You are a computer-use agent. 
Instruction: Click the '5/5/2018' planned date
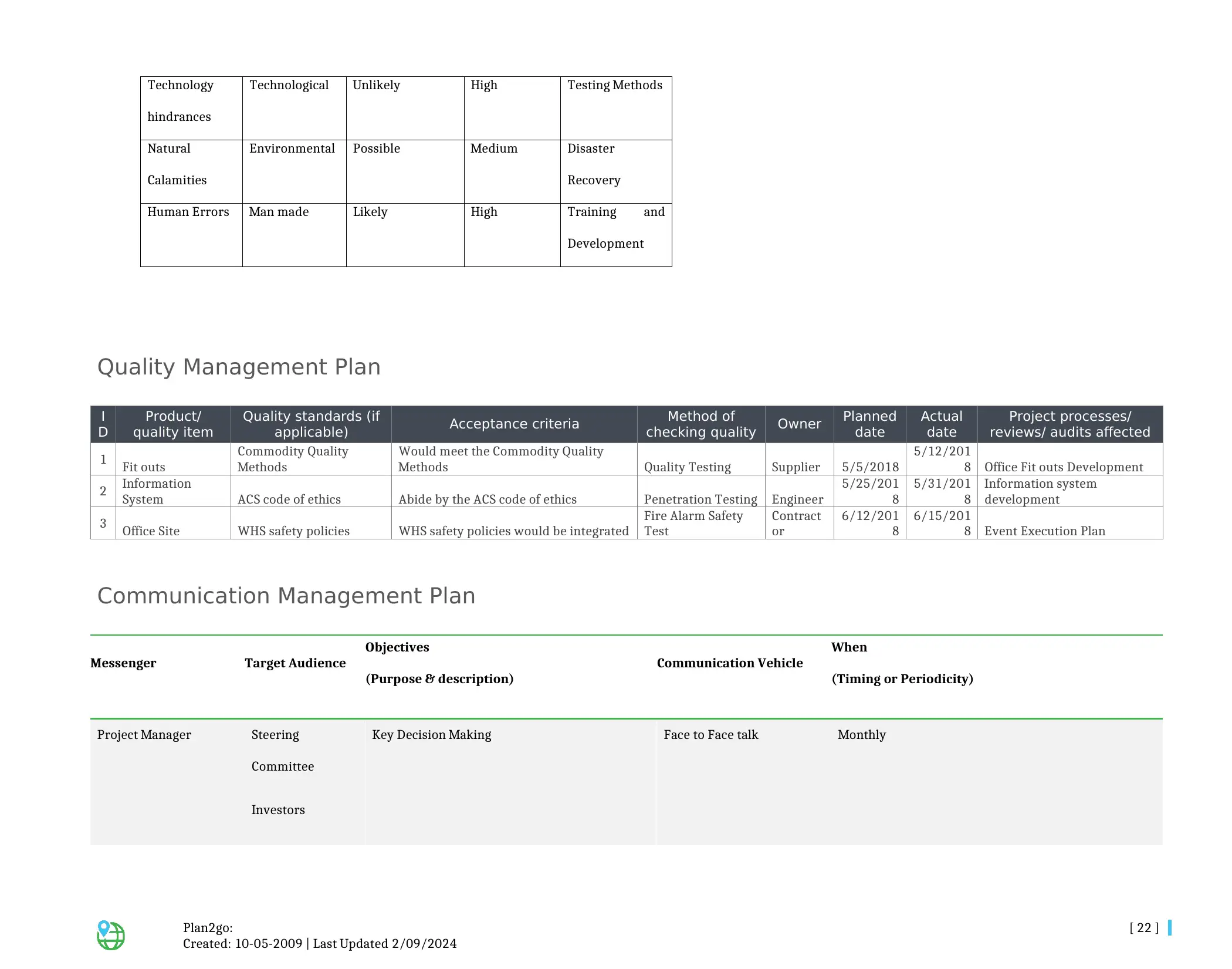pos(869,459)
